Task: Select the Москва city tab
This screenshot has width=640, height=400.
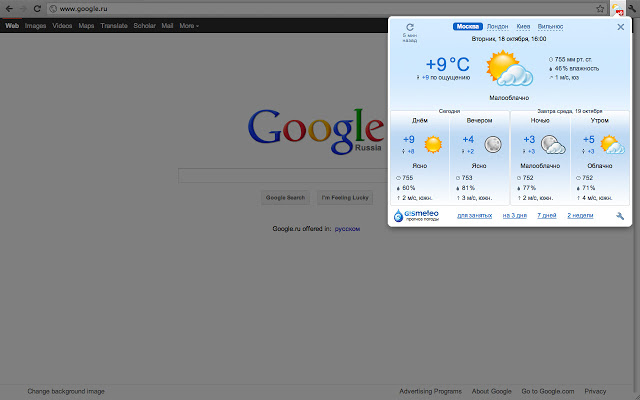Action: pyautogui.click(x=468, y=27)
